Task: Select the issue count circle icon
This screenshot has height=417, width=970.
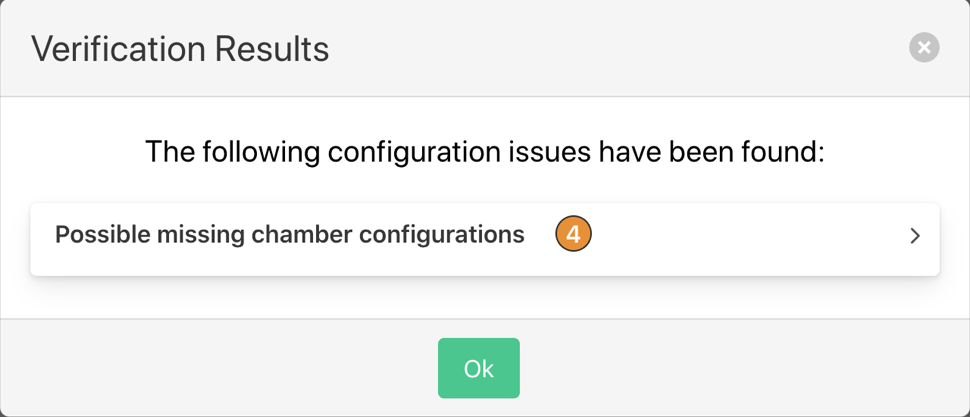Action: 574,235
